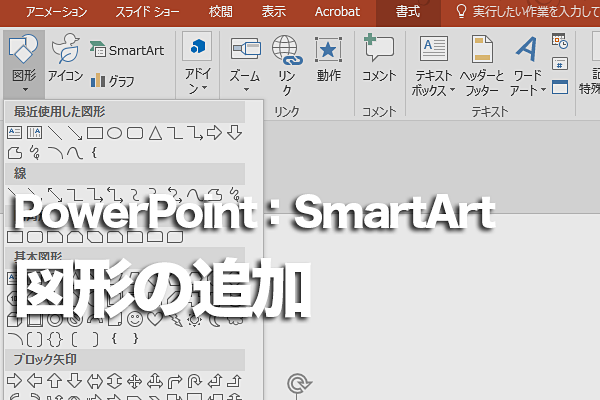Switch to the Acrobat tab

coord(337,12)
